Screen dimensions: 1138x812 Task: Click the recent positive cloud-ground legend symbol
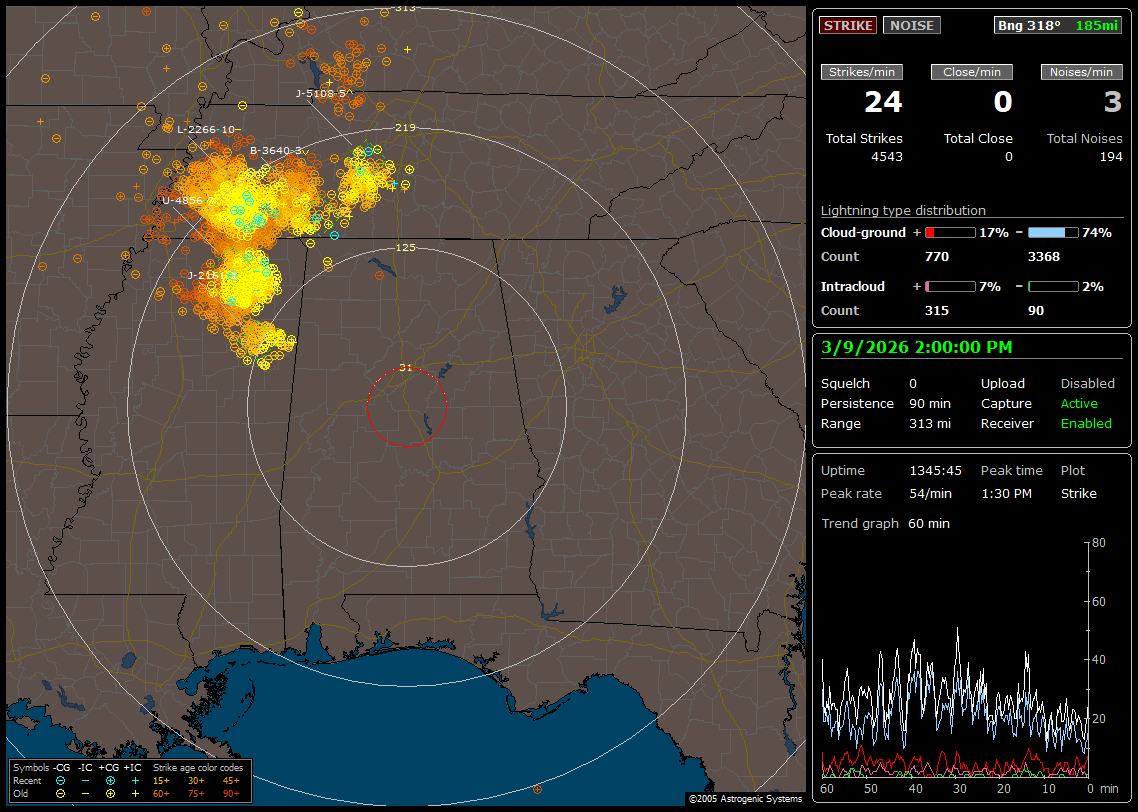pyautogui.click(x=110, y=780)
